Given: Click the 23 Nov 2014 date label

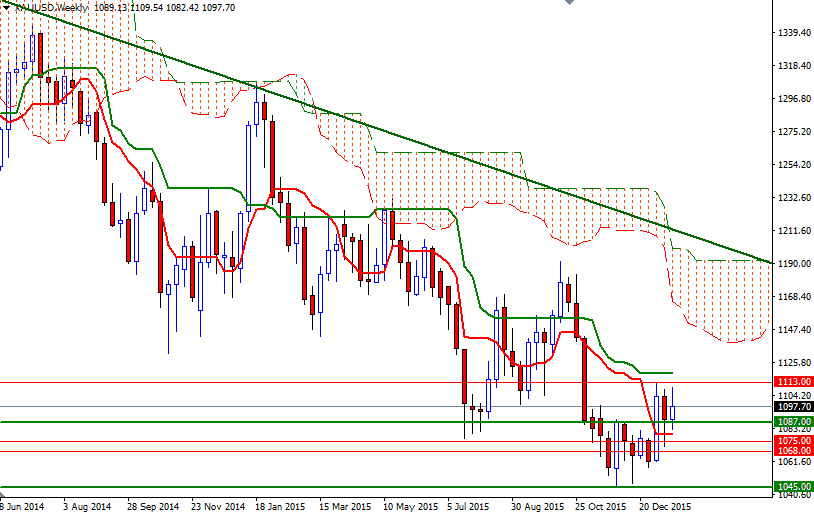Looking at the screenshot, I should 218,506.
